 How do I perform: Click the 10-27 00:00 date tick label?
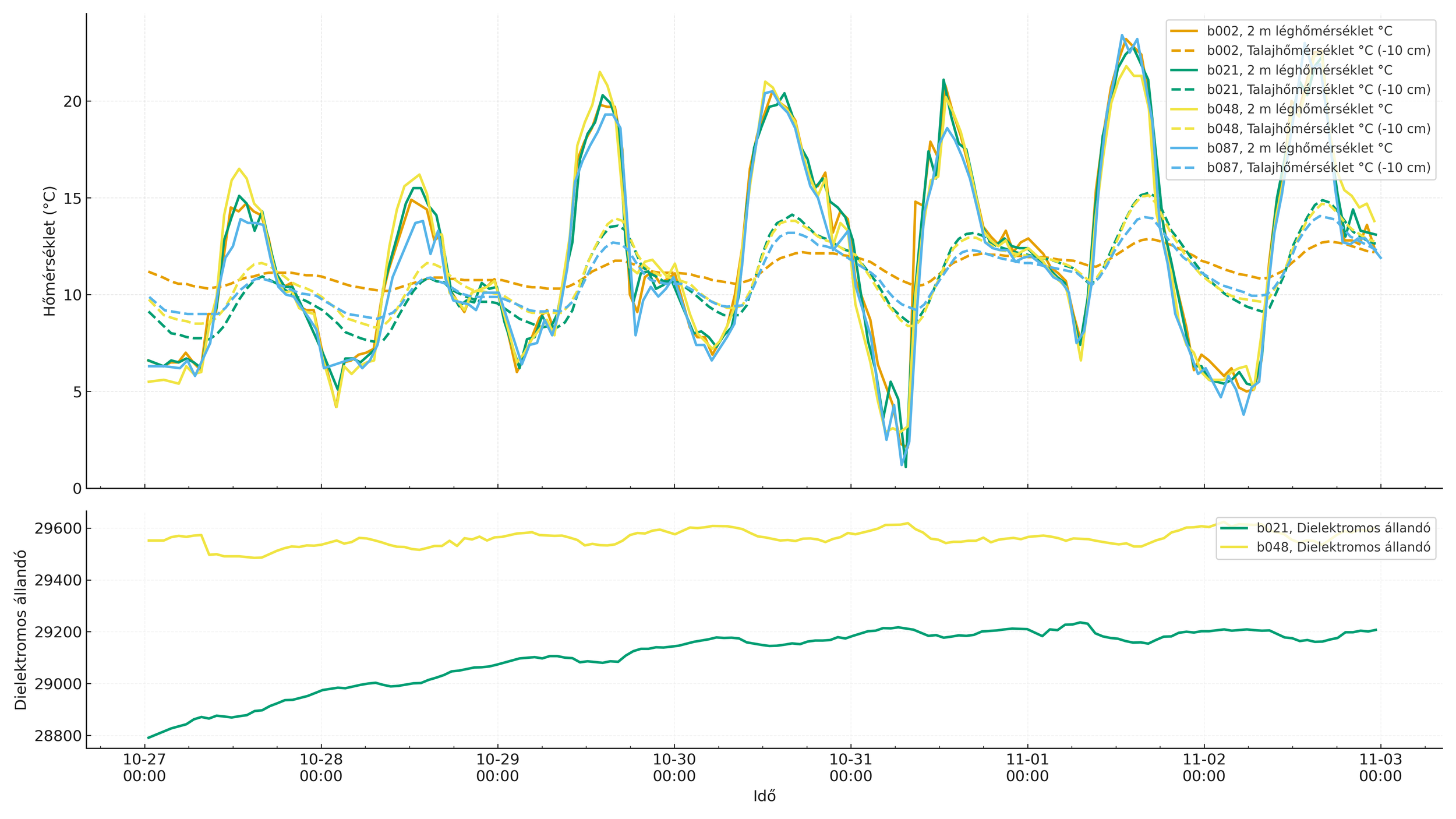144,768
